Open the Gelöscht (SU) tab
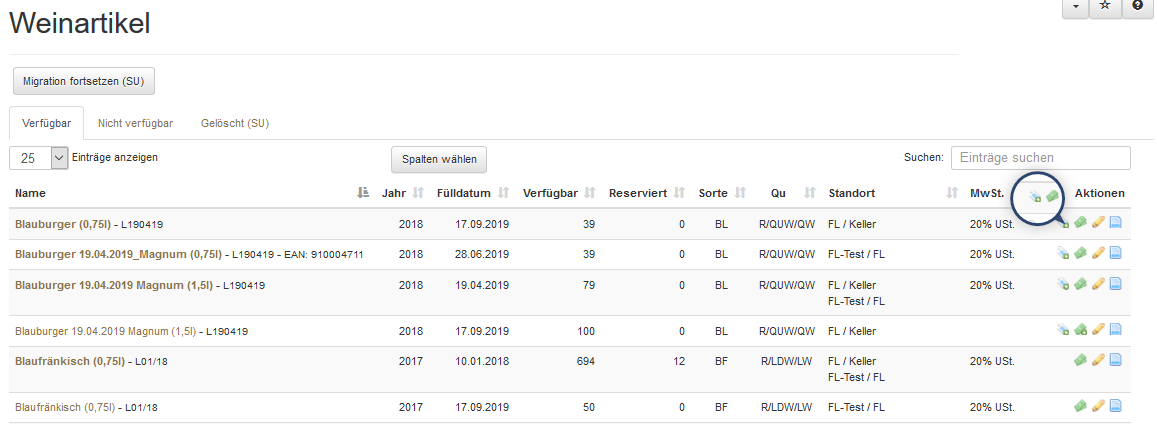This screenshot has height=424, width=1157. (235, 123)
